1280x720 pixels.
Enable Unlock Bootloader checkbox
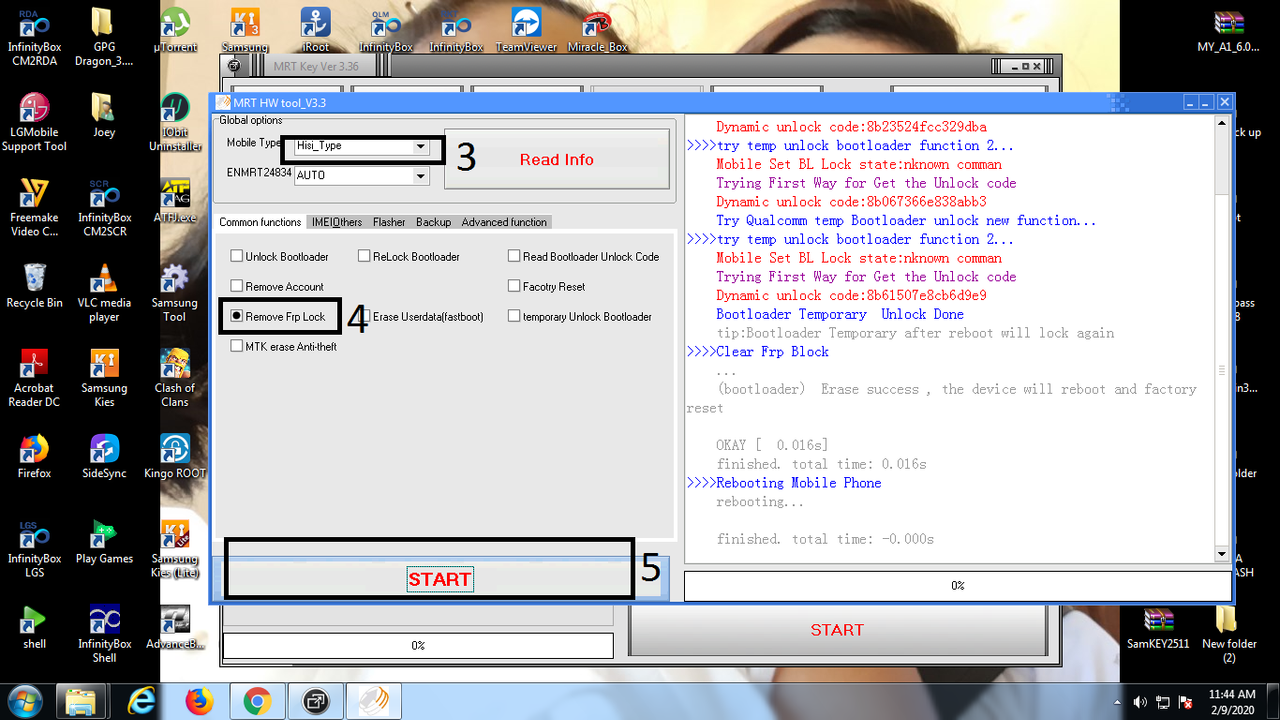237,257
